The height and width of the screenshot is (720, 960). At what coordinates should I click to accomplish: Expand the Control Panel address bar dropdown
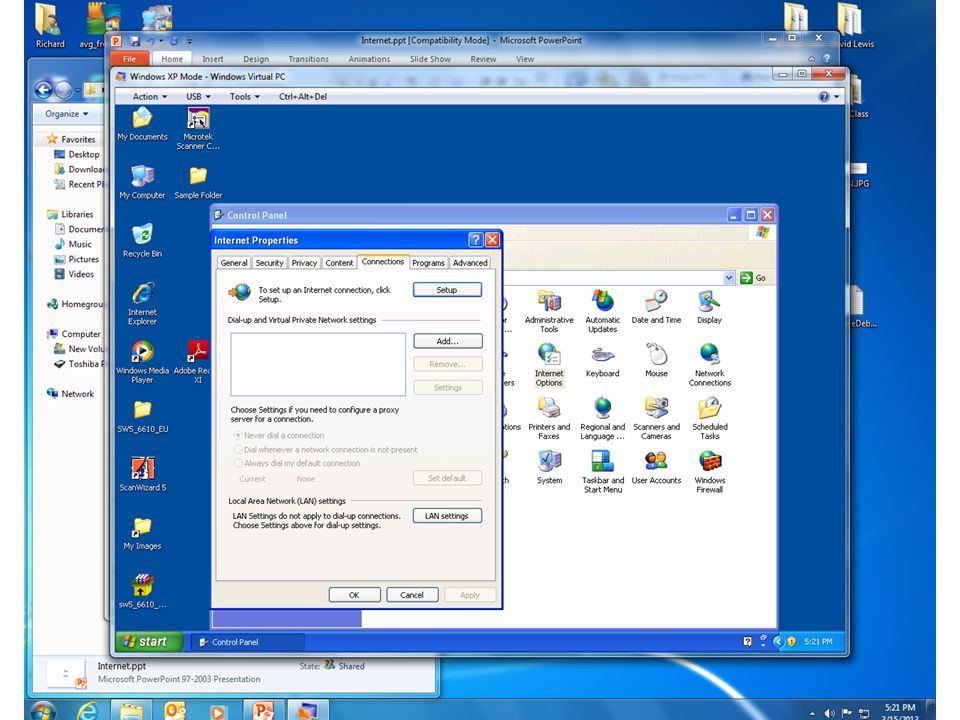pos(729,278)
